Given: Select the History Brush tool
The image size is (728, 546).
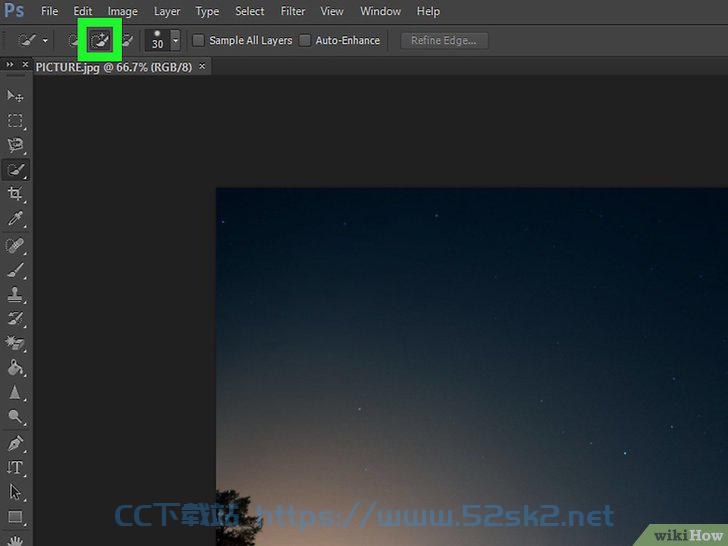Looking at the screenshot, I should pyautogui.click(x=15, y=318).
